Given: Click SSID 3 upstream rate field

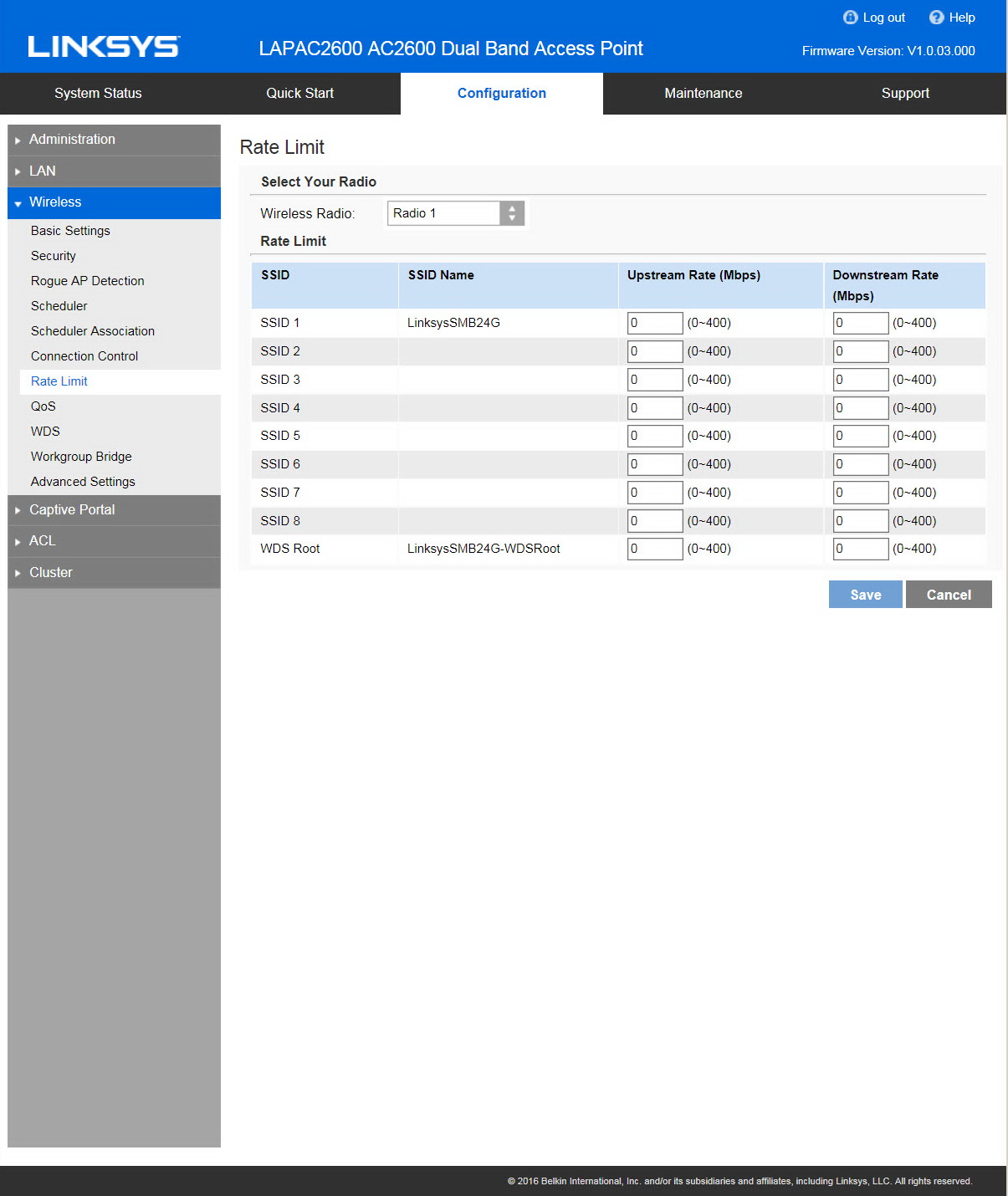Looking at the screenshot, I should [x=655, y=380].
